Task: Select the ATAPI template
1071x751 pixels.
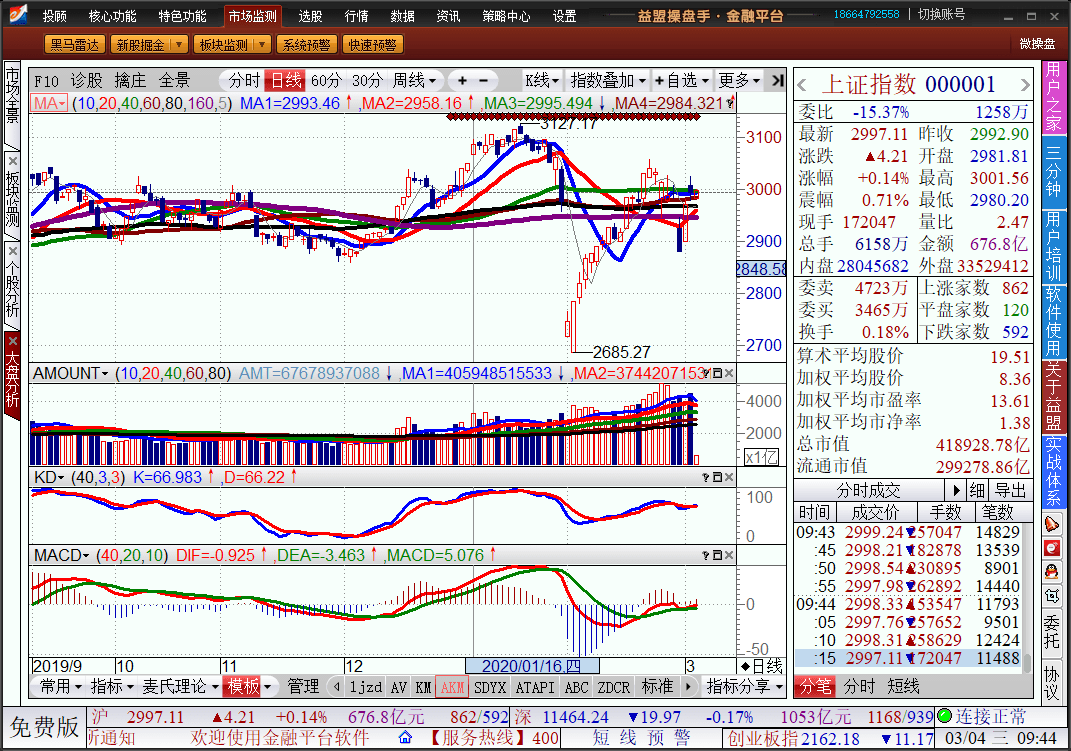Action: click(x=534, y=687)
